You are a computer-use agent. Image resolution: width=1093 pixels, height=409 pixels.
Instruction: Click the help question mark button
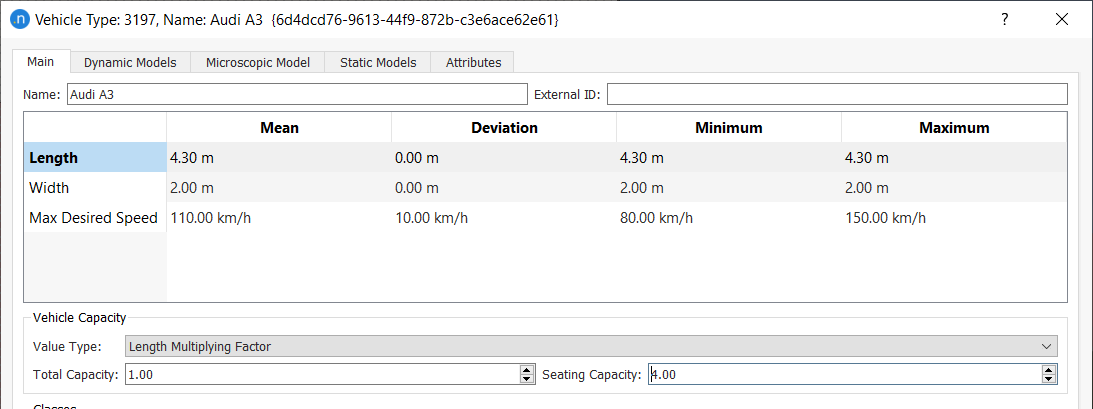click(1005, 19)
